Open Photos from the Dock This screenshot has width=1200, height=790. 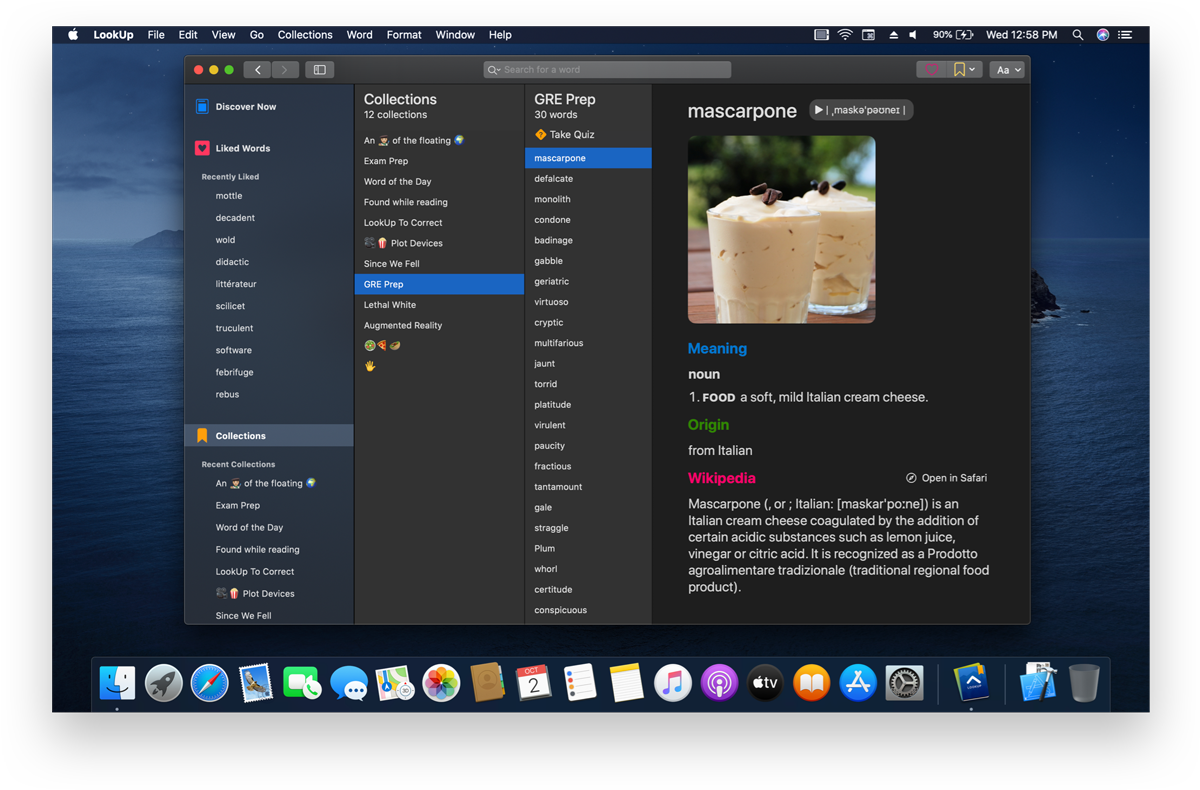(x=441, y=683)
